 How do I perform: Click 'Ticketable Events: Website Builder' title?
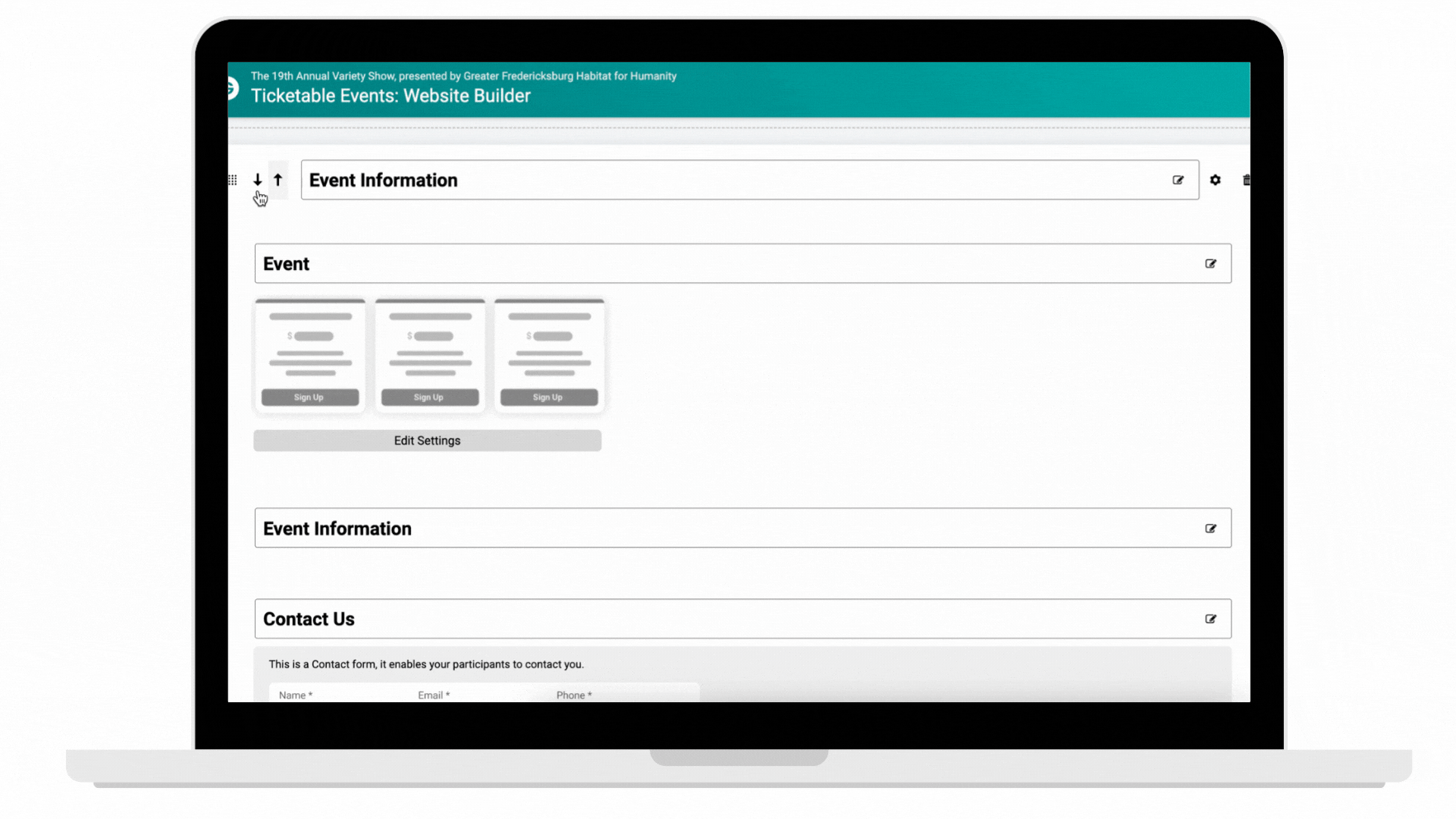391,96
